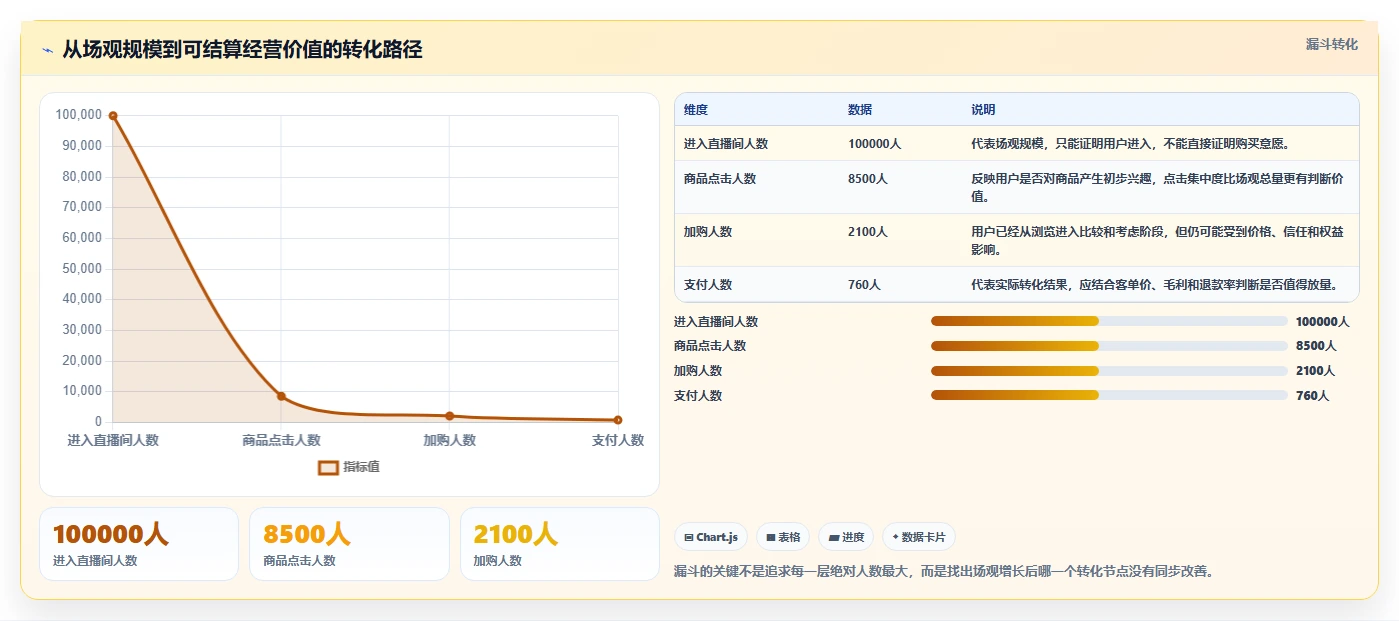
Task: Click the 8500人 value after the progress bar
Action: [1316, 346]
